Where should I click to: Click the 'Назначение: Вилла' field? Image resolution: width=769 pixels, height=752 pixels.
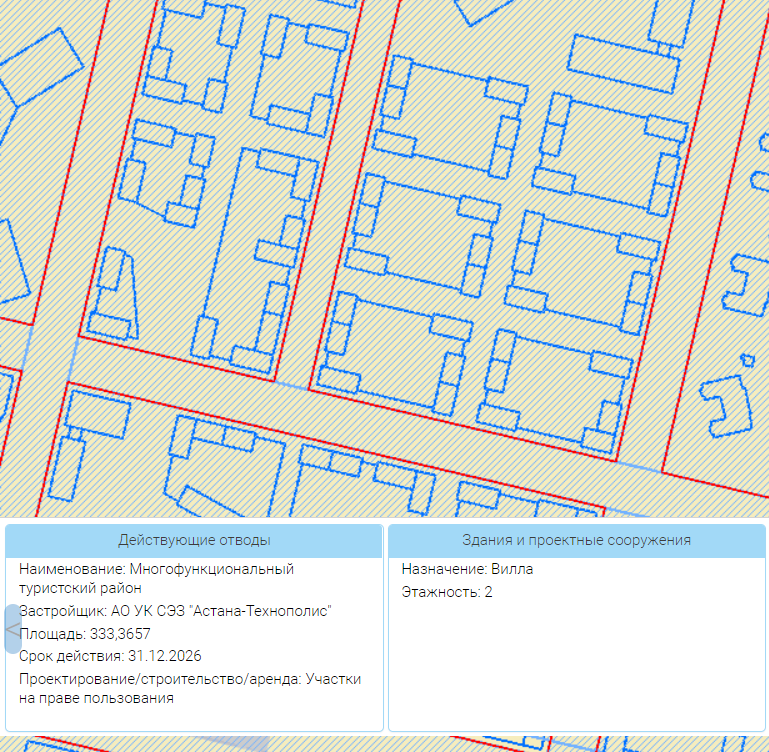(467, 569)
